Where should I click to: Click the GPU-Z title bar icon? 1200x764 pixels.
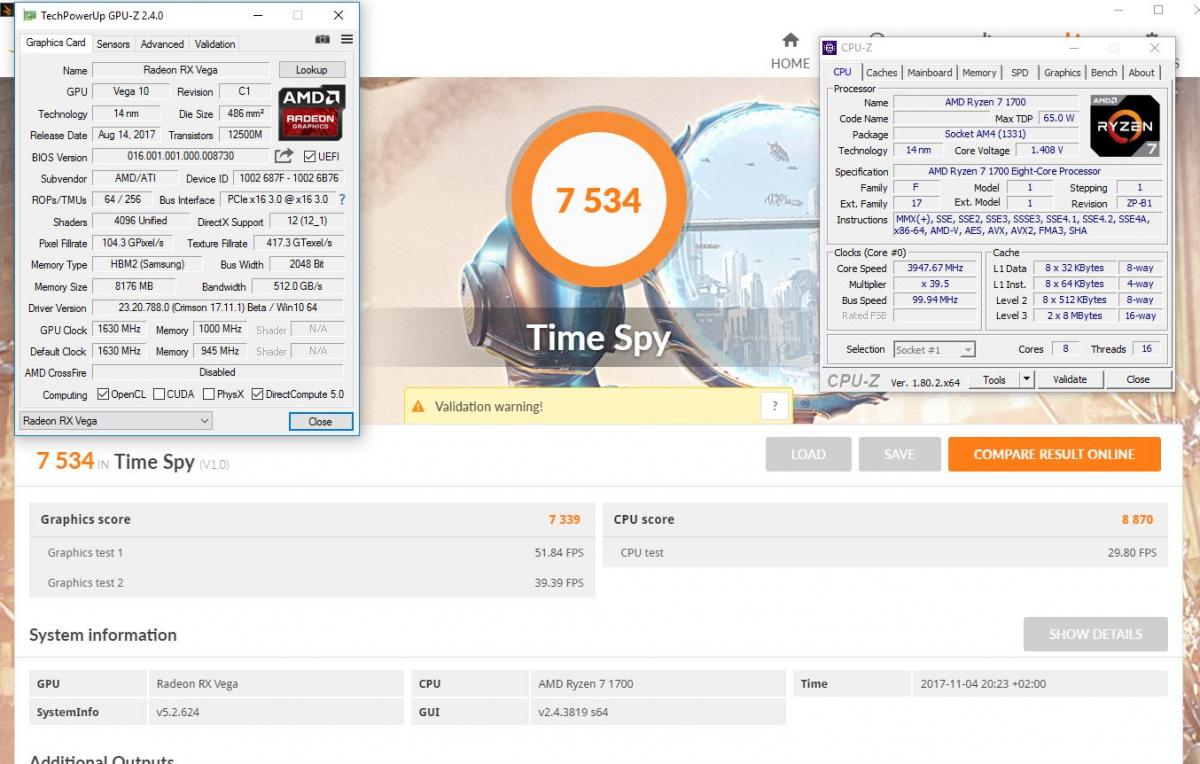coord(30,16)
